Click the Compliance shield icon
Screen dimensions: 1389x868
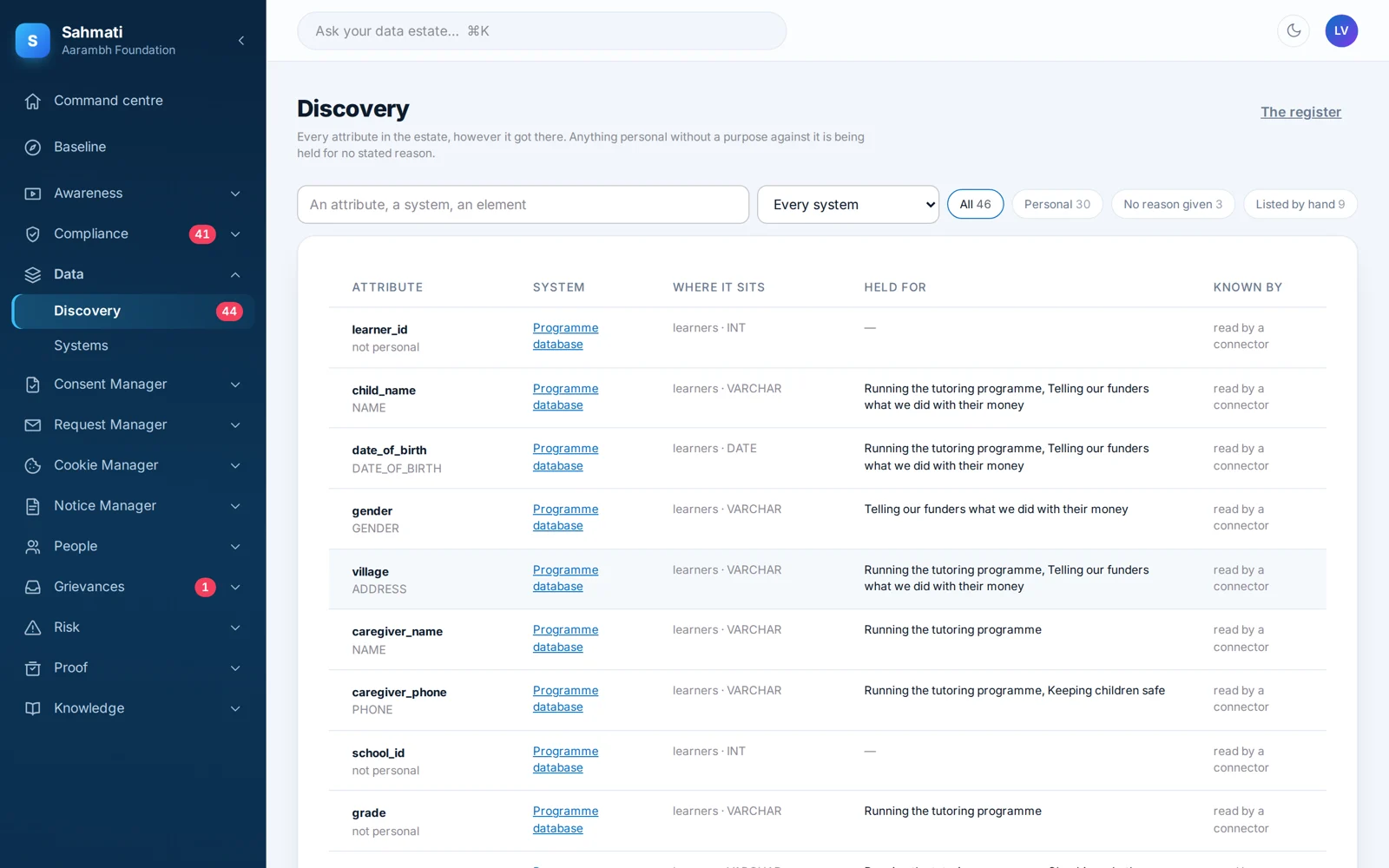pyautogui.click(x=33, y=234)
